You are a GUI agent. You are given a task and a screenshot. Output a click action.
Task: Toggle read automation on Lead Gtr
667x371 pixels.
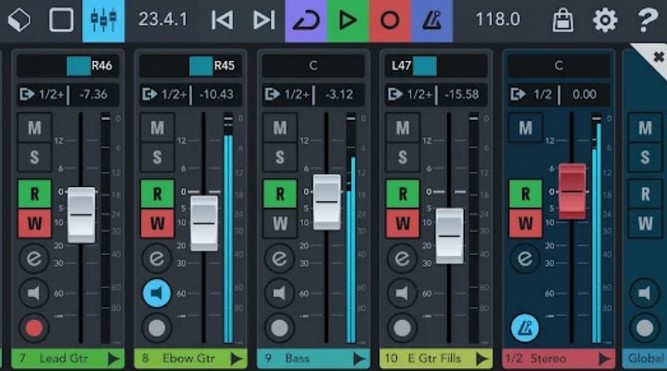point(34,194)
